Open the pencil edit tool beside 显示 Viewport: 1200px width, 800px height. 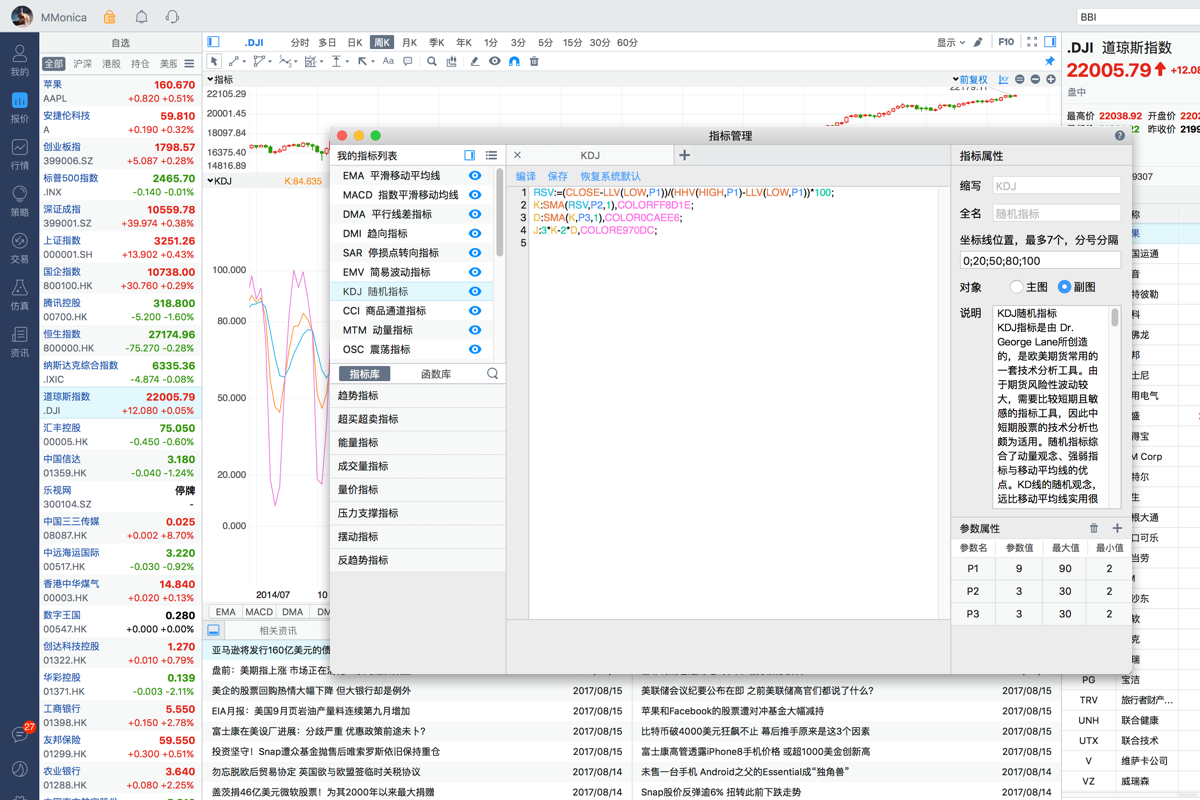pos(978,42)
